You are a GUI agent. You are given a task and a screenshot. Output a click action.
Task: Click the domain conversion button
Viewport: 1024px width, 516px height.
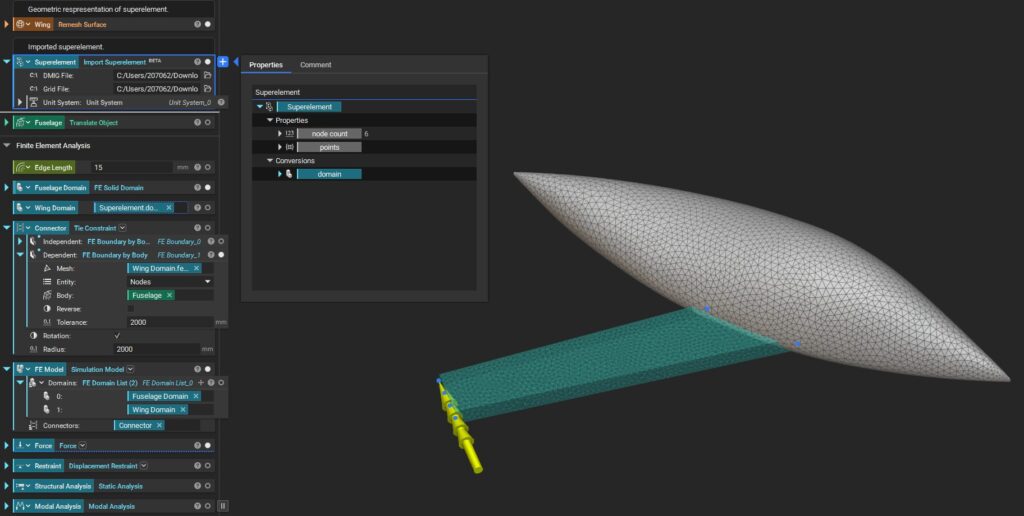328,174
